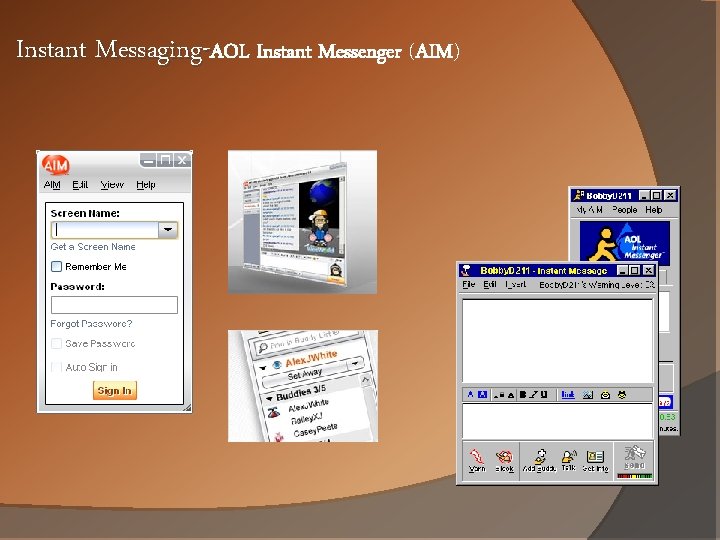Open the Screen Name dropdown arrow
720x540 pixels.
pos(168,230)
